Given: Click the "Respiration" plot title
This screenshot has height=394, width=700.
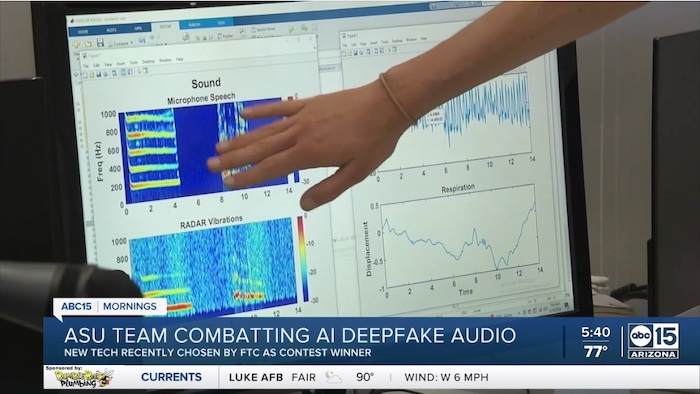Looking at the screenshot, I should pyautogui.click(x=458, y=189).
